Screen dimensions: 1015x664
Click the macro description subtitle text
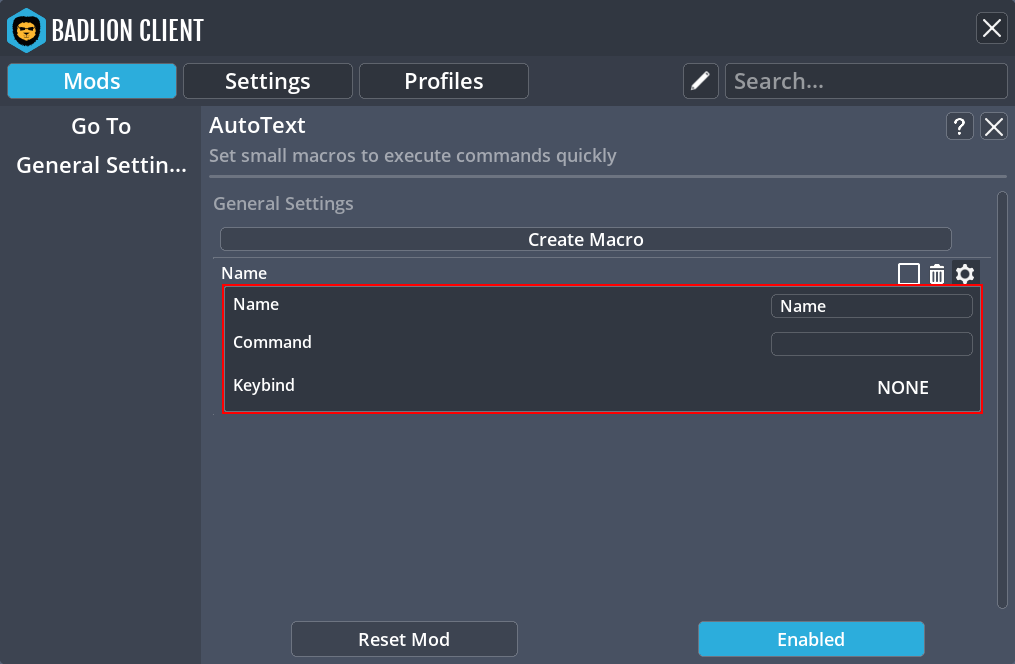point(413,155)
